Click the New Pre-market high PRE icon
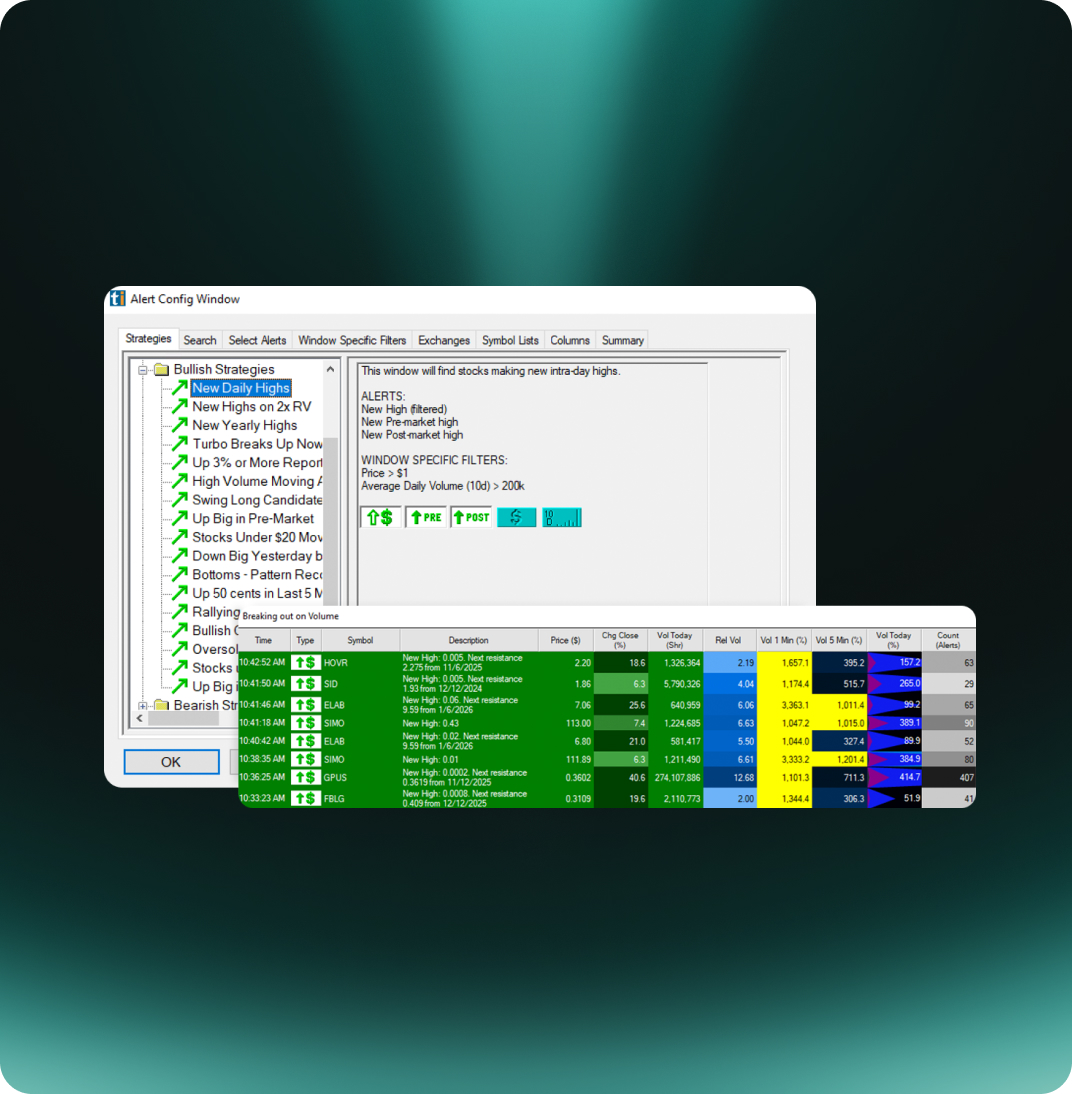This screenshot has width=1072, height=1094. (425, 517)
